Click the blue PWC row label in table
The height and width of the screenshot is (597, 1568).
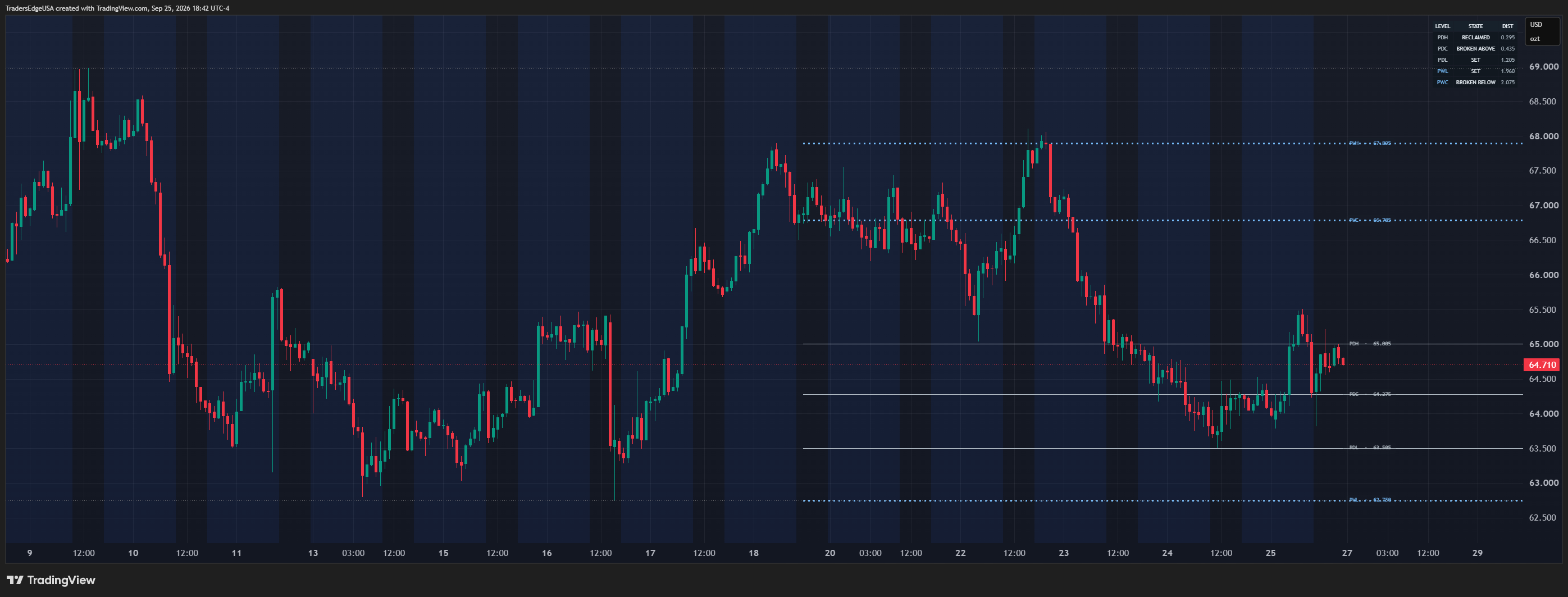point(1443,83)
